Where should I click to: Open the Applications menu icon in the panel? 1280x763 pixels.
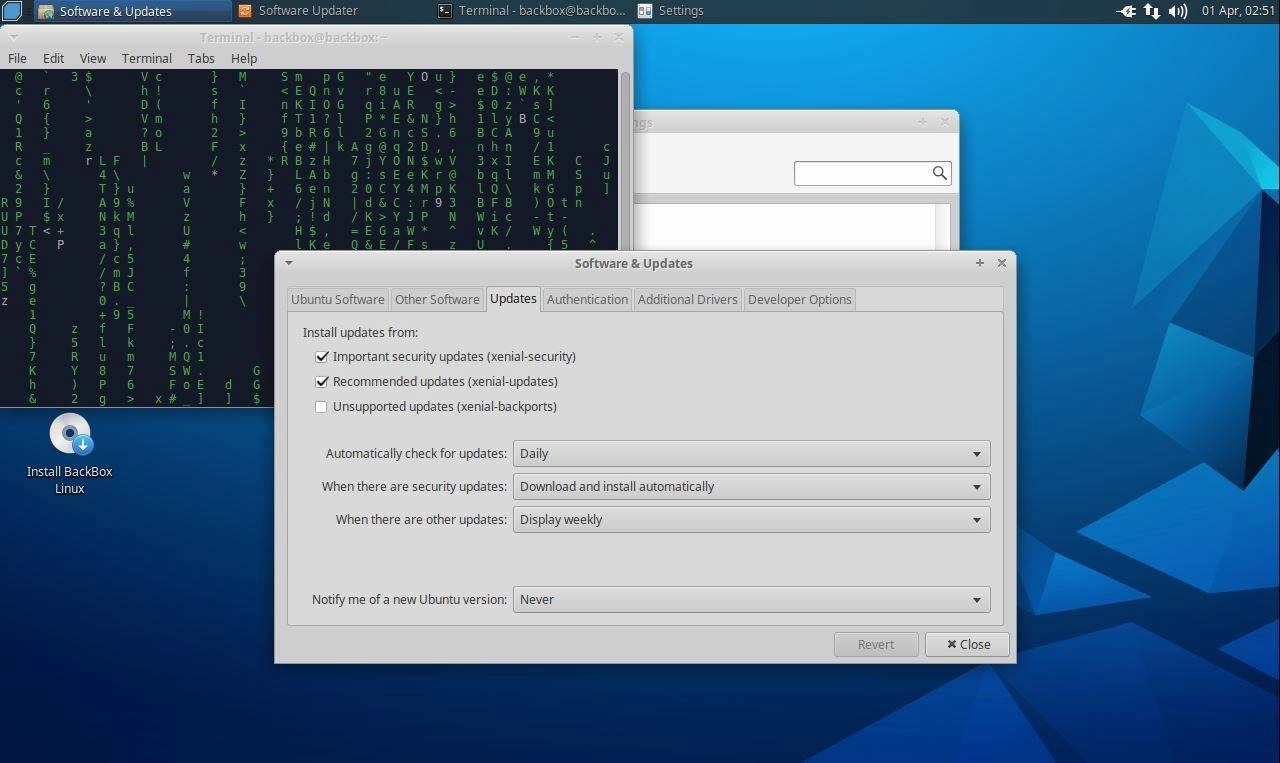point(10,11)
